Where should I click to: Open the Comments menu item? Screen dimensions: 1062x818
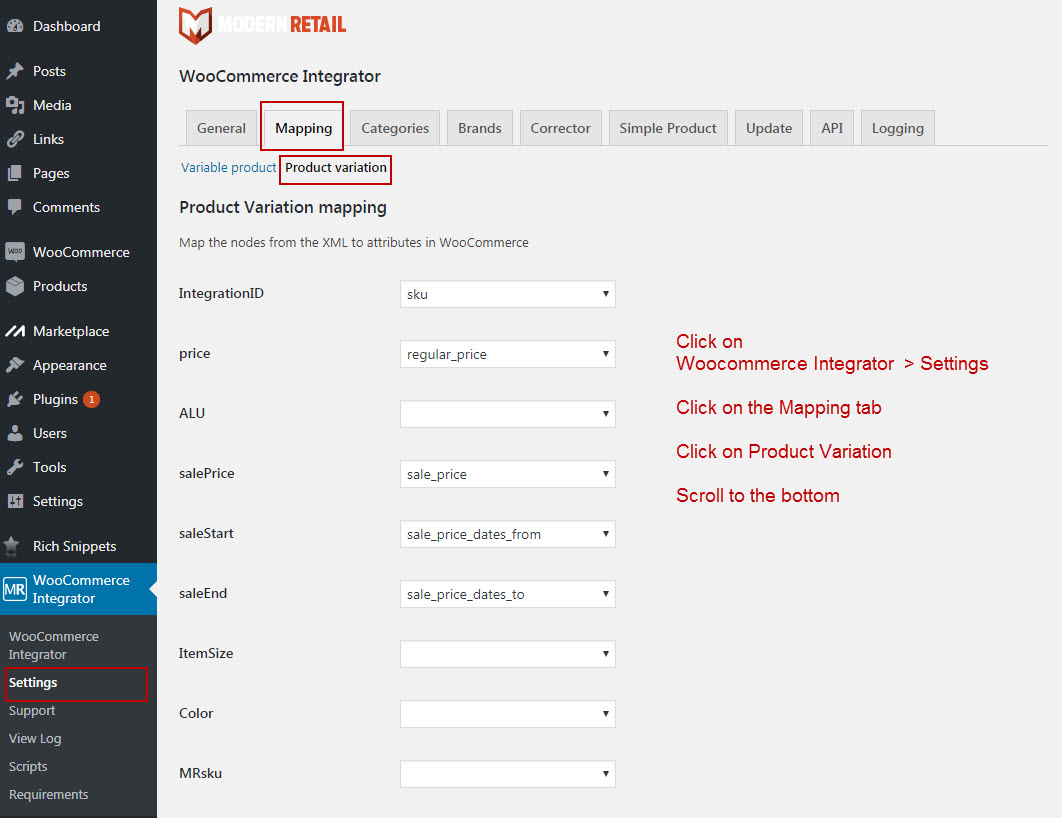pos(78,207)
